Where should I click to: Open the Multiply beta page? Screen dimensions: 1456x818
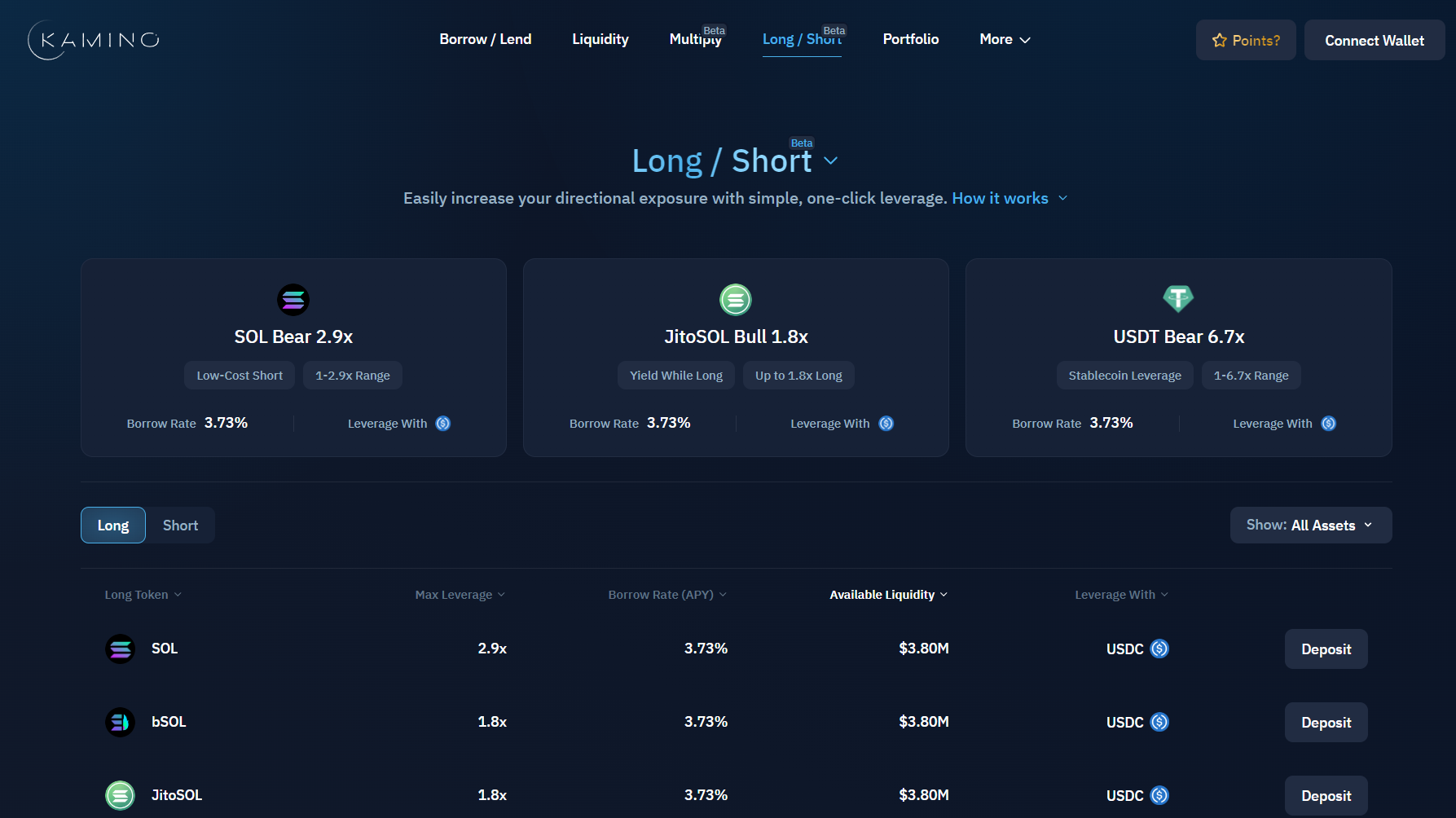pyautogui.click(x=697, y=39)
